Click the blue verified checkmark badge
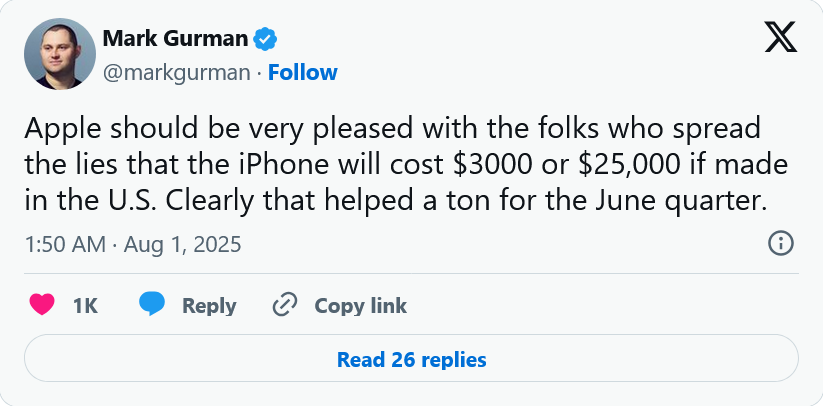 [265, 40]
